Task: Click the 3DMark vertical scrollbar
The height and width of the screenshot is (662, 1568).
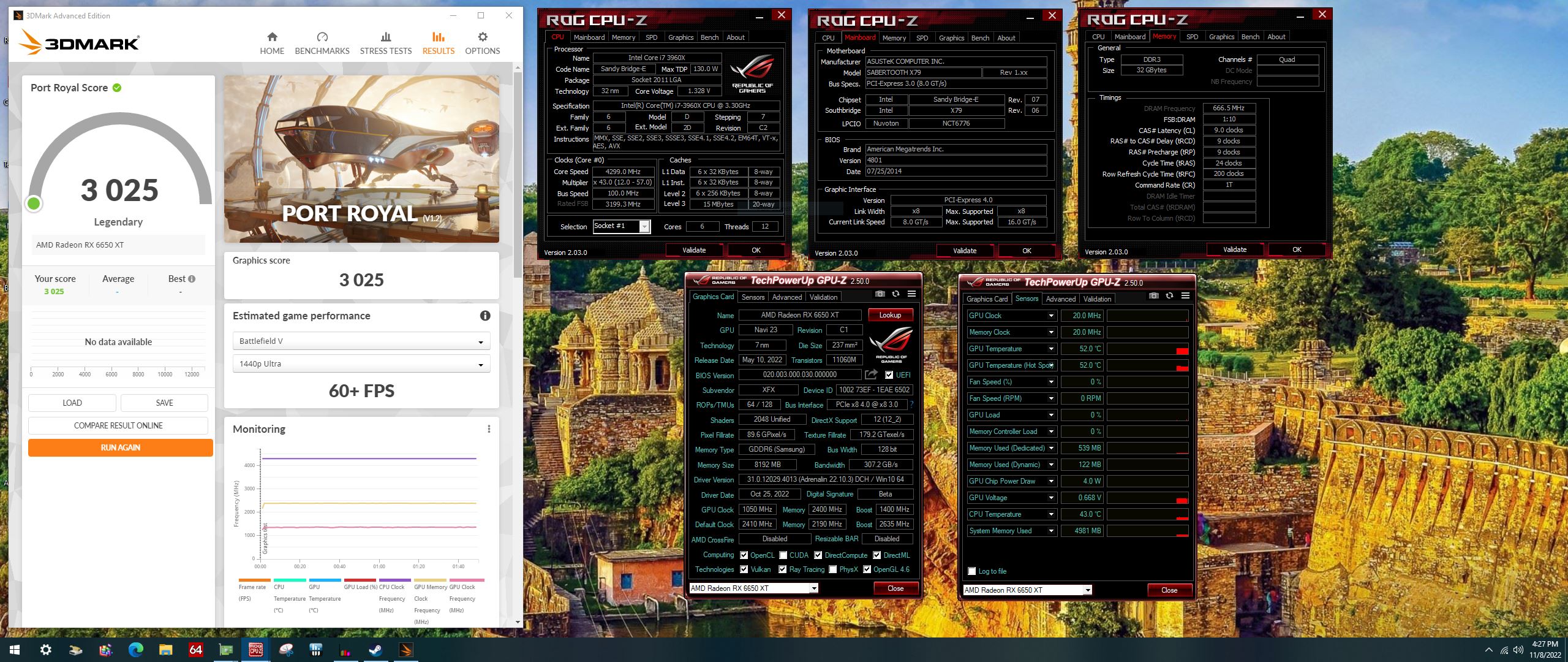Action: click(x=518, y=174)
